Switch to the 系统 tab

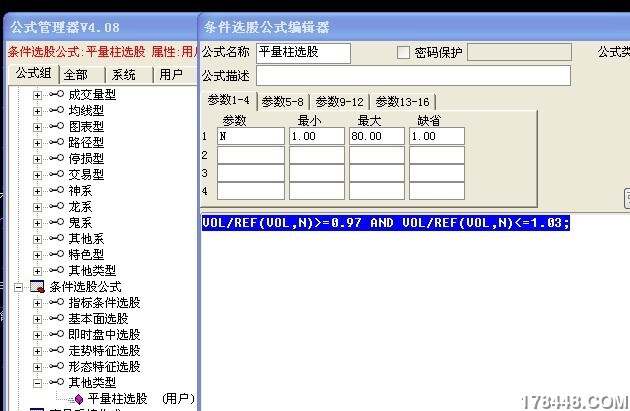pyautogui.click(x=129, y=75)
